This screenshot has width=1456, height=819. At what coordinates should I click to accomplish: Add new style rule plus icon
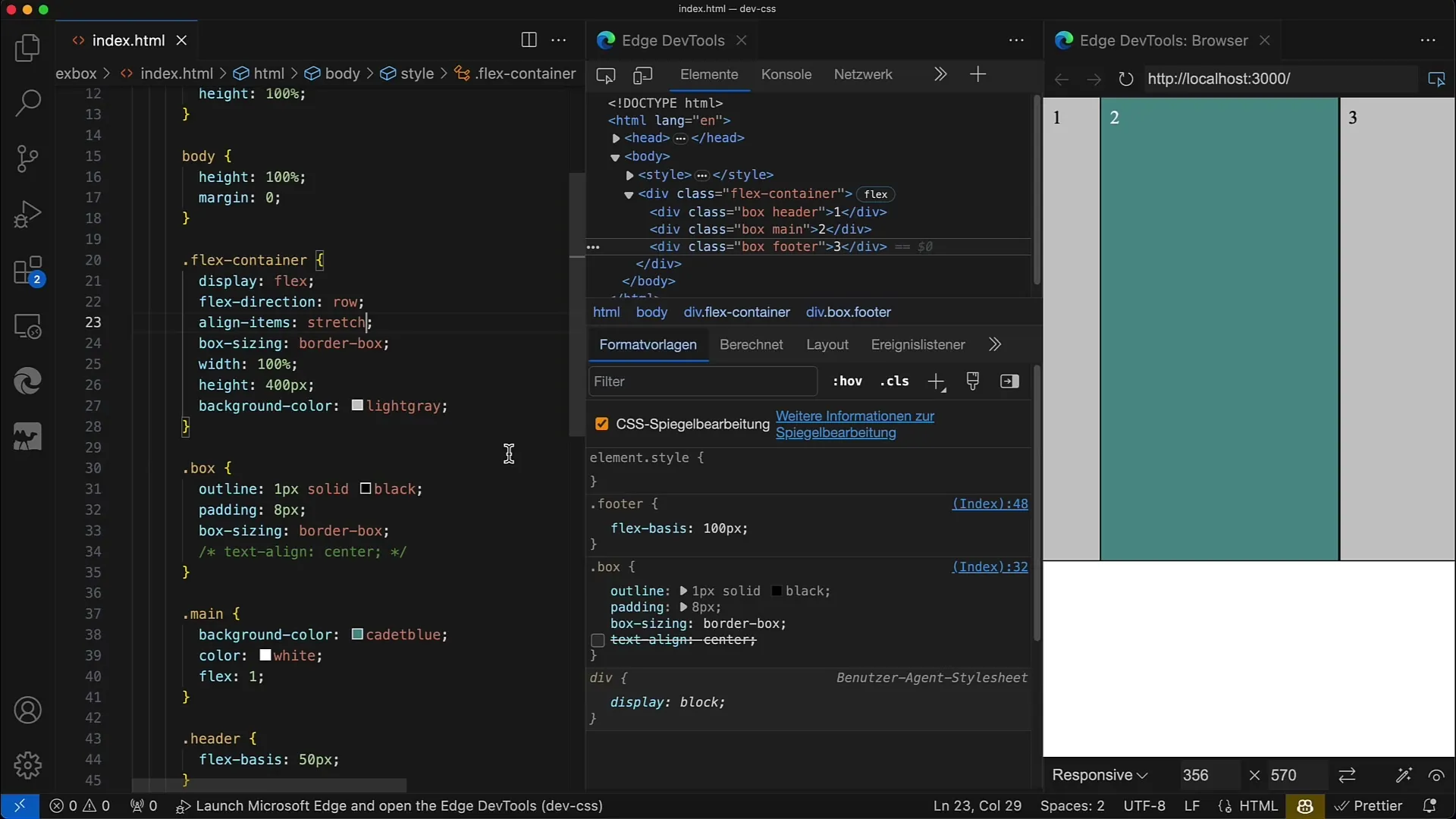pyautogui.click(x=937, y=381)
